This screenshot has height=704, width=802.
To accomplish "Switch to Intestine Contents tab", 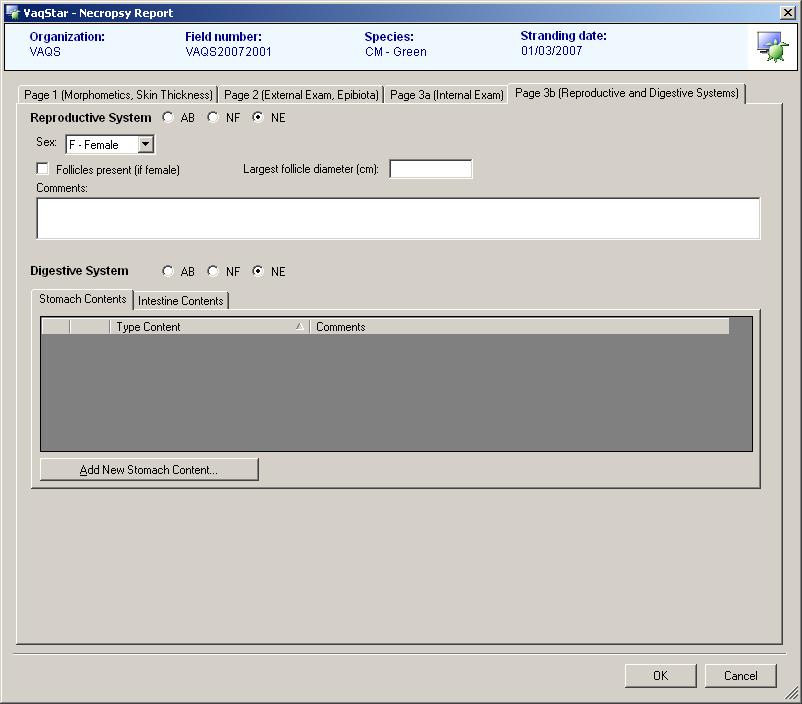I will click(x=181, y=301).
